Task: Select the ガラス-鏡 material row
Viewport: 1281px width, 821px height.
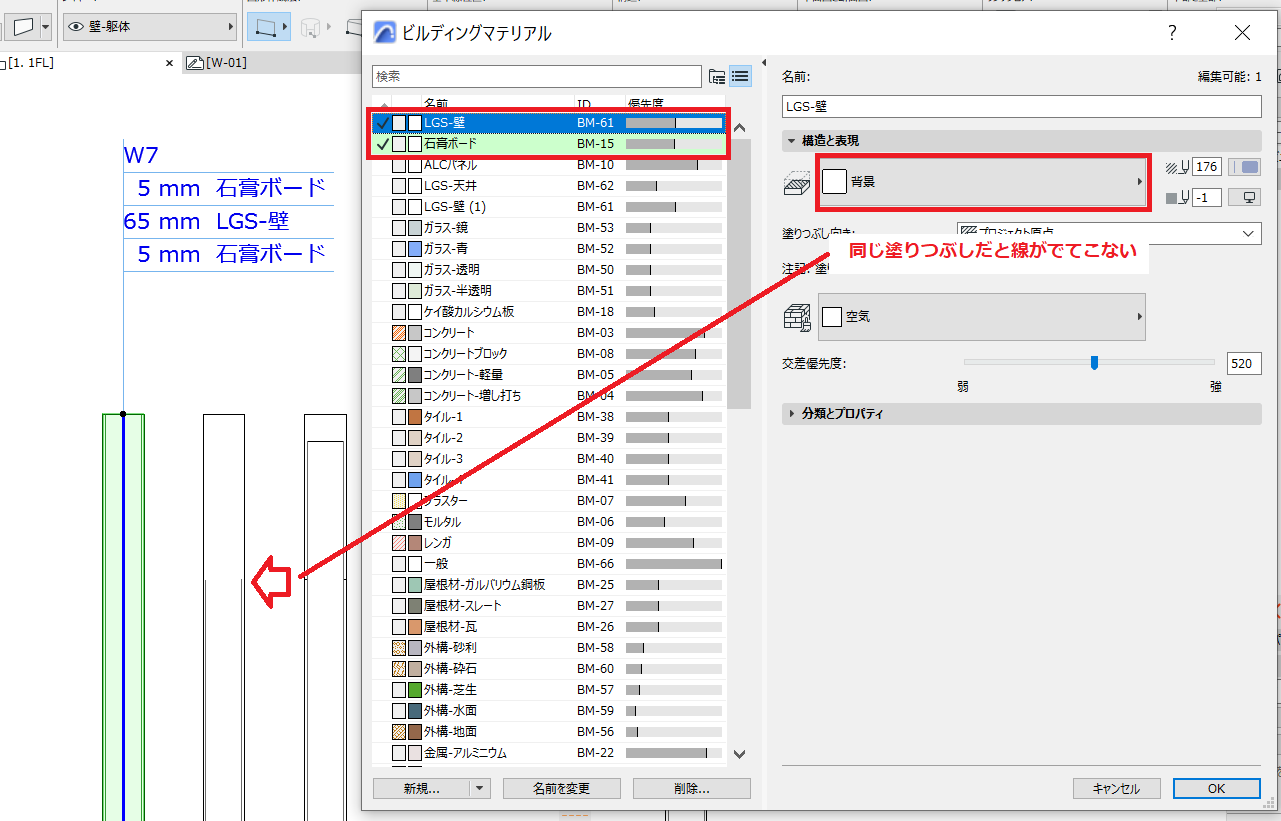Action: coord(549,228)
